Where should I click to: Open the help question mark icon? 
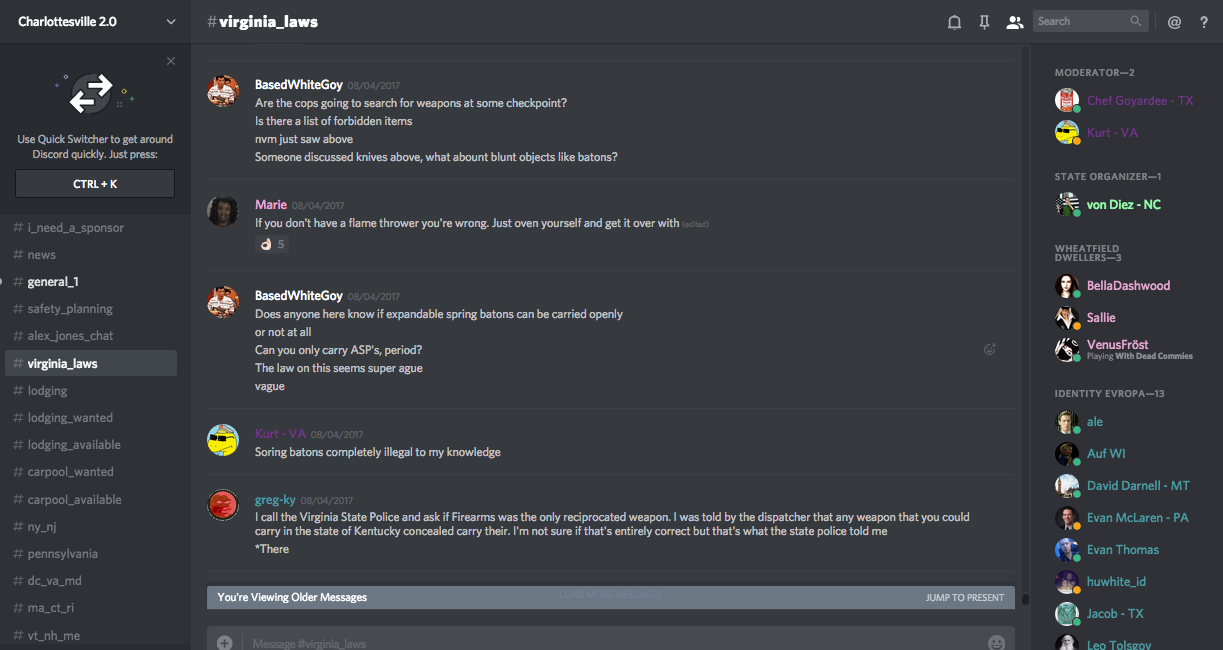click(1204, 22)
